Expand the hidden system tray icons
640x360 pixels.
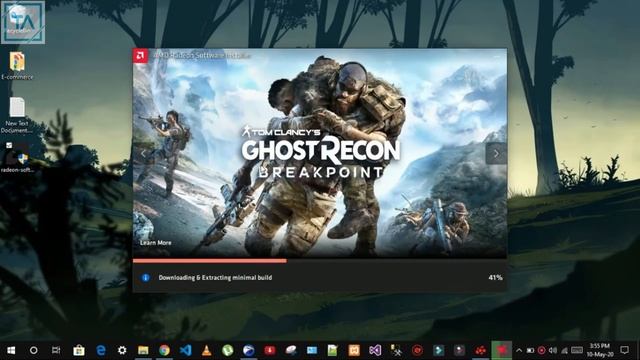[x=519, y=350]
